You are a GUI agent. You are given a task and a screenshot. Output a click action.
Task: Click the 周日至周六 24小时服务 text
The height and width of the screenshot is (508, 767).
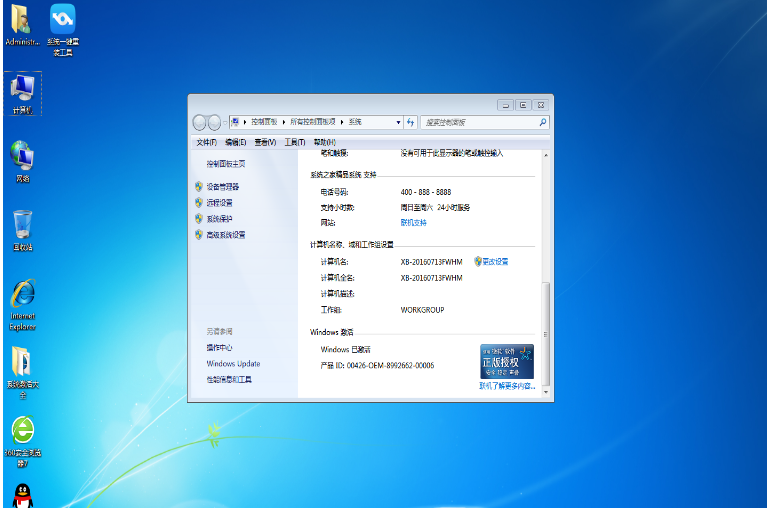(x=435, y=207)
